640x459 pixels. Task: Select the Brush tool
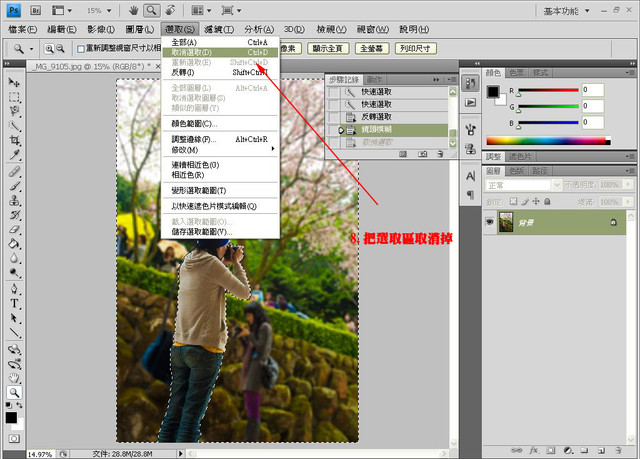tap(14, 186)
